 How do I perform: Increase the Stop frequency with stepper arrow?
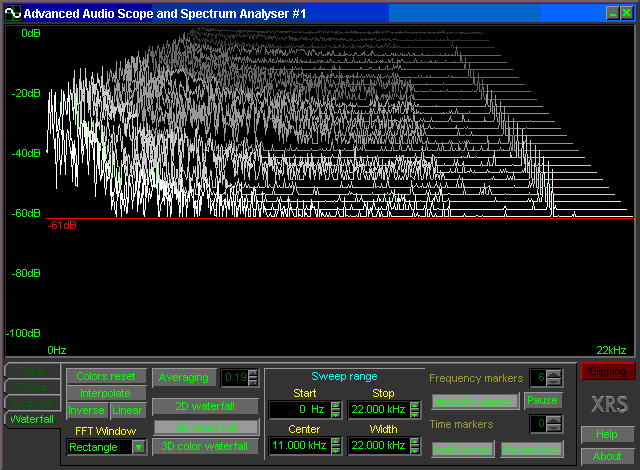tap(412, 405)
